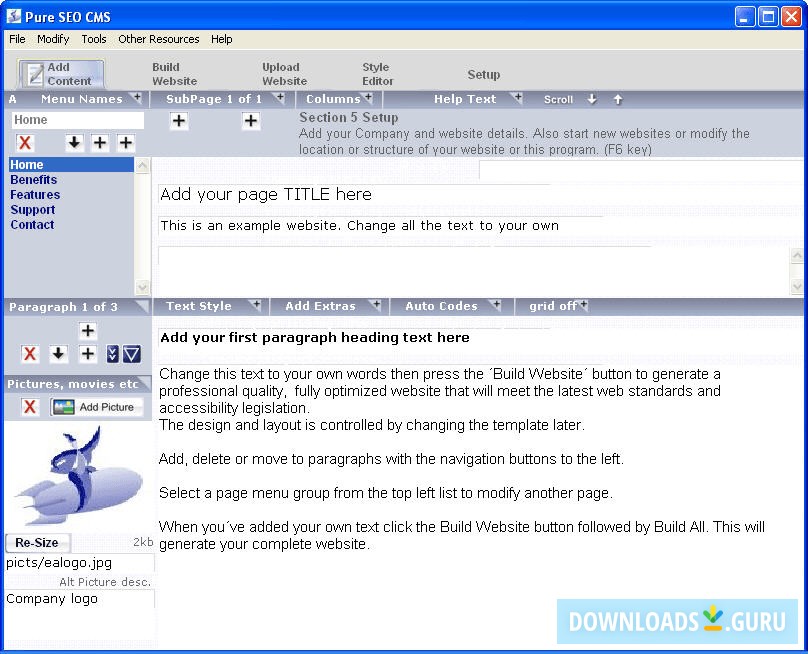Open the Setup section
The width and height of the screenshot is (808, 654).
click(x=484, y=74)
